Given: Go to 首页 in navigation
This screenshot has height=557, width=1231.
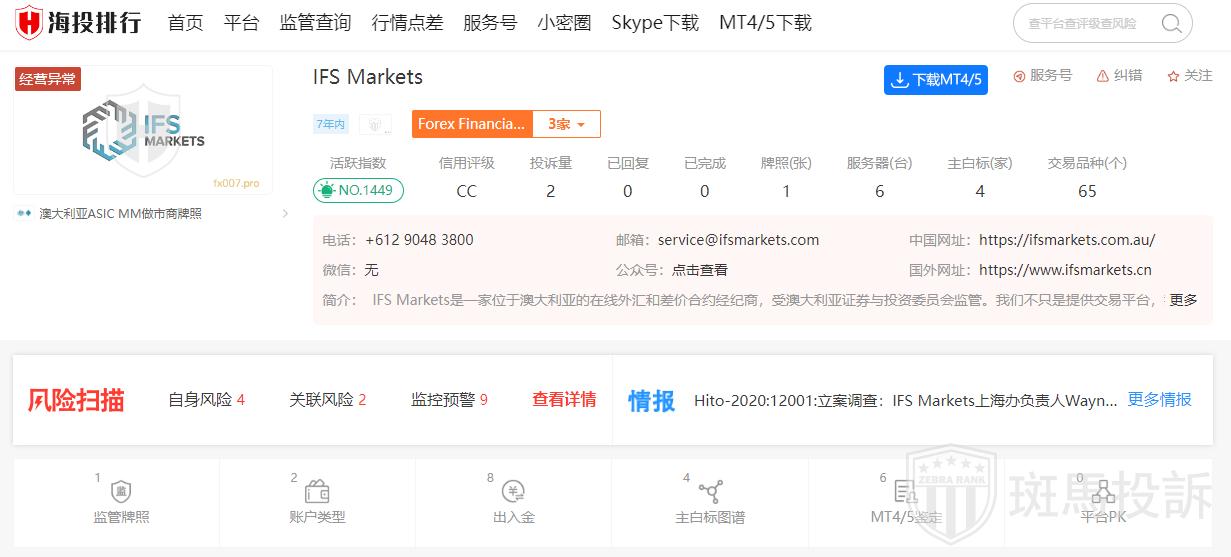Looking at the screenshot, I should pyautogui.click(x=185, y=23).
